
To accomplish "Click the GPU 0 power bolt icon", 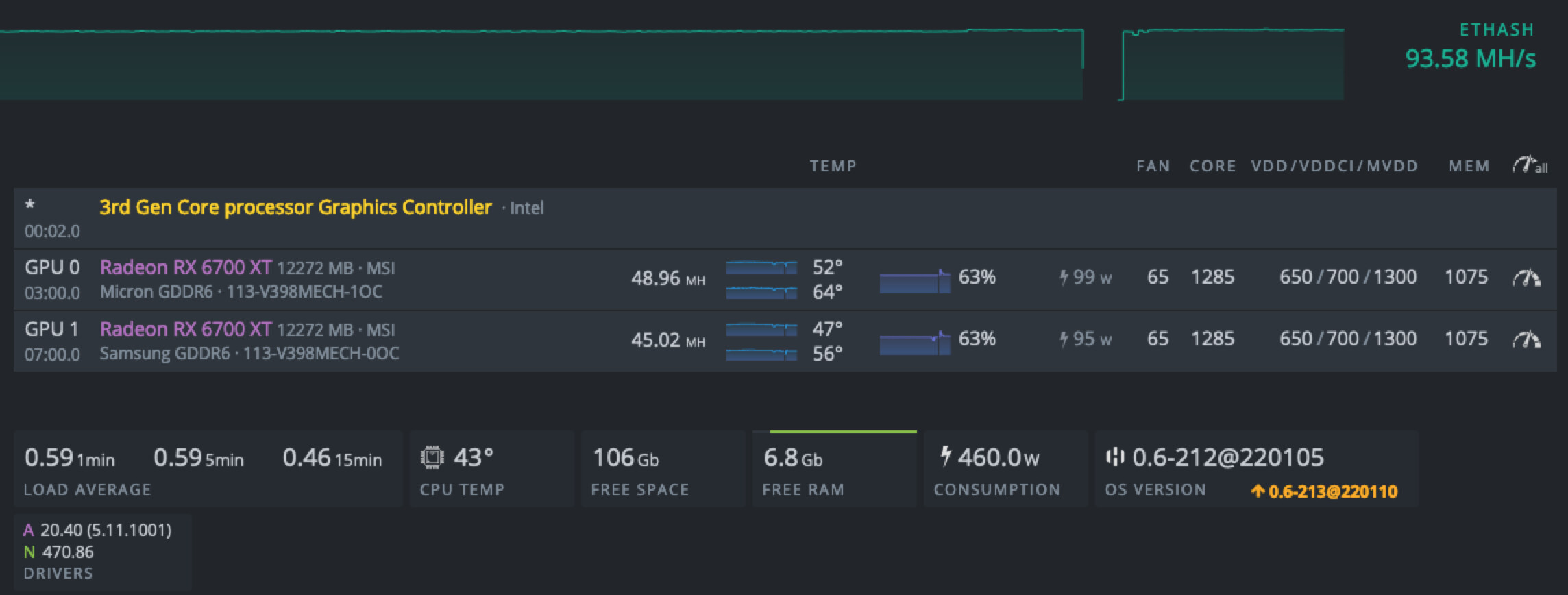I will pos(1064,278).
